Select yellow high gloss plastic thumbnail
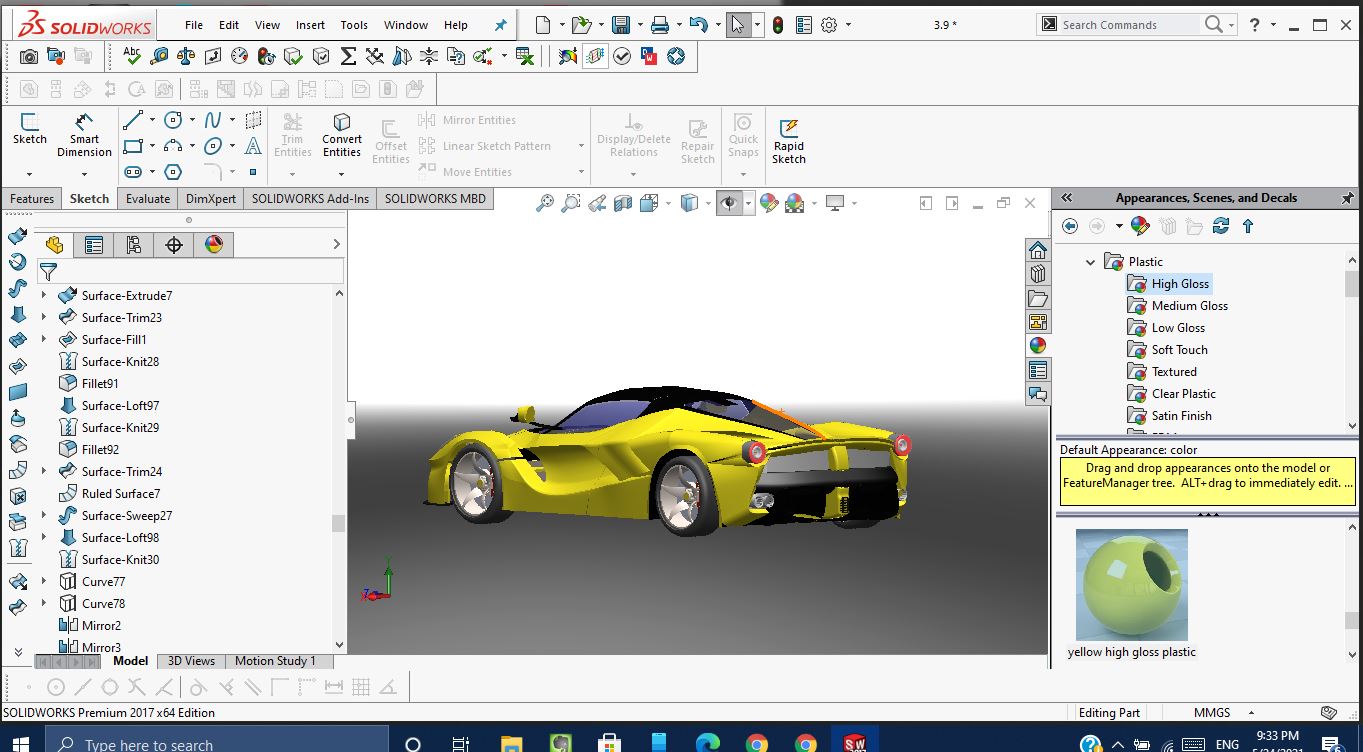 click(1131, 585)
